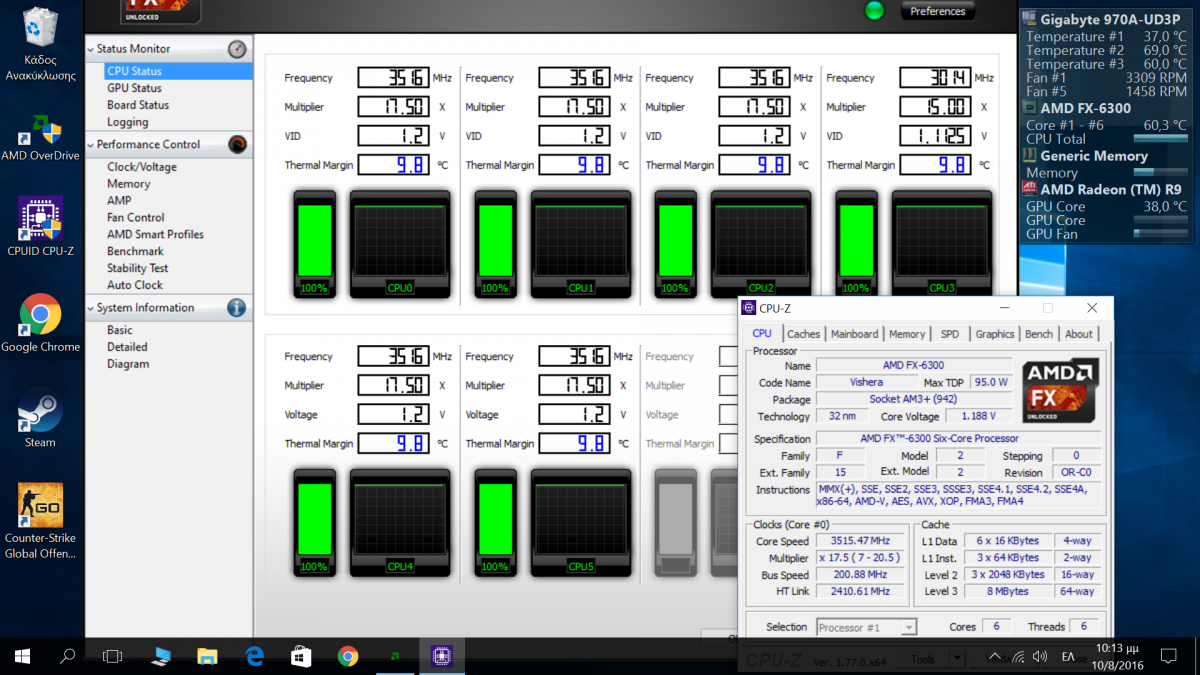
Task: Click the Memory usage bar in gadget
Action: coord(1160,173)
